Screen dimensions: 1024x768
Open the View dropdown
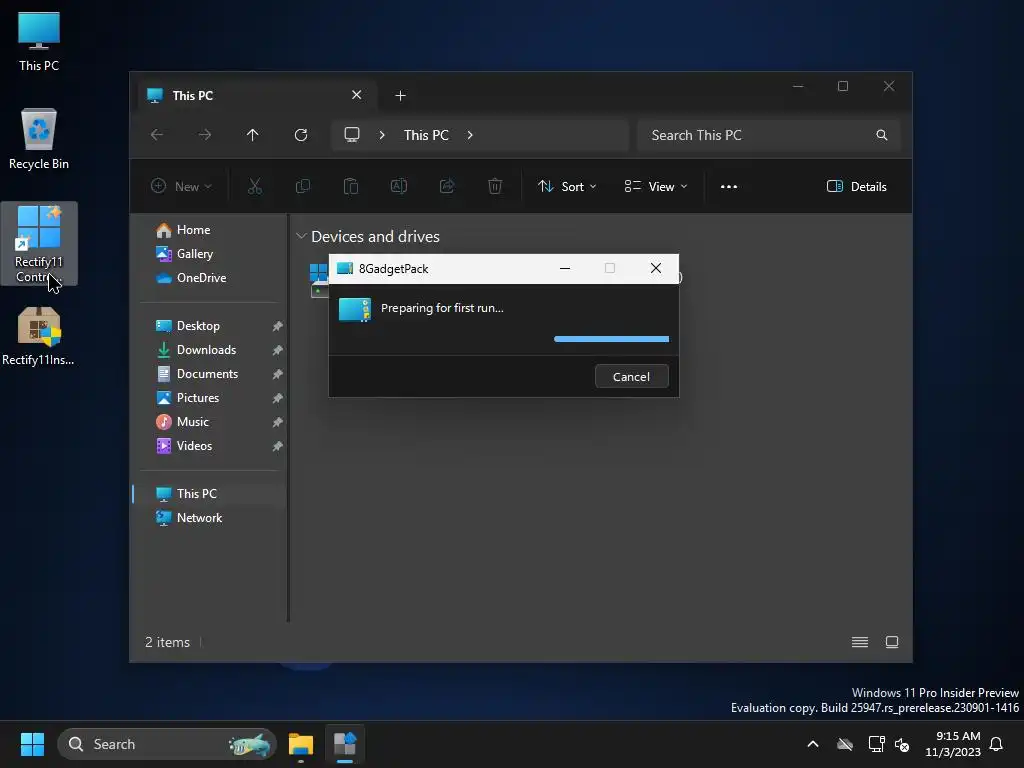coord(656,187)
